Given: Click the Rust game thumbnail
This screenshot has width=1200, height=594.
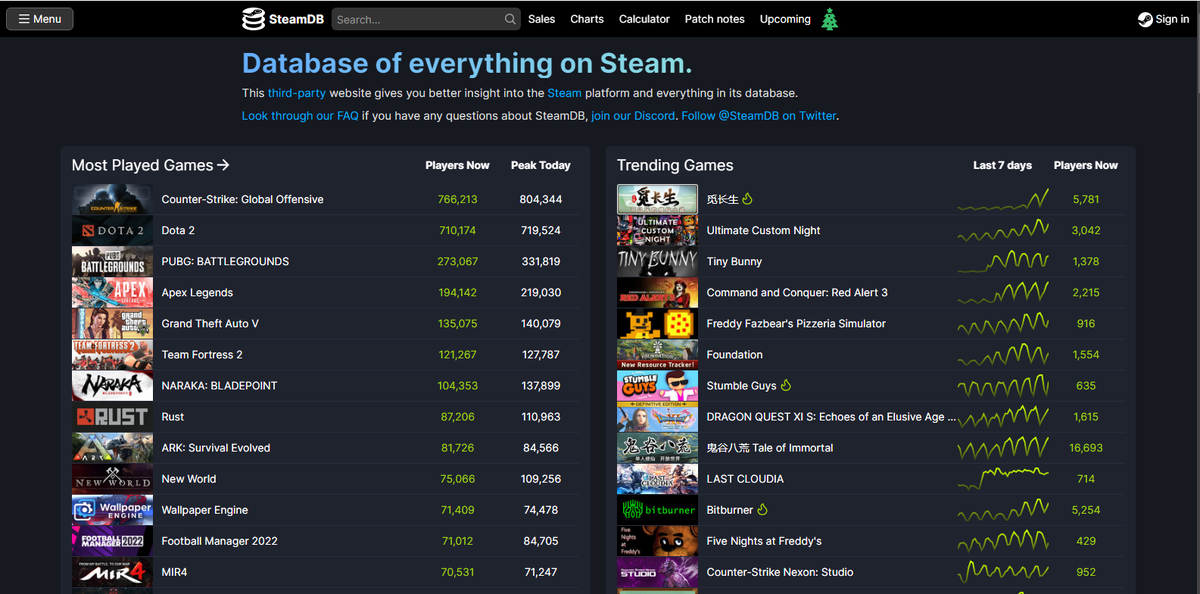Looking at the screenshot, I should tap(112, 416).
